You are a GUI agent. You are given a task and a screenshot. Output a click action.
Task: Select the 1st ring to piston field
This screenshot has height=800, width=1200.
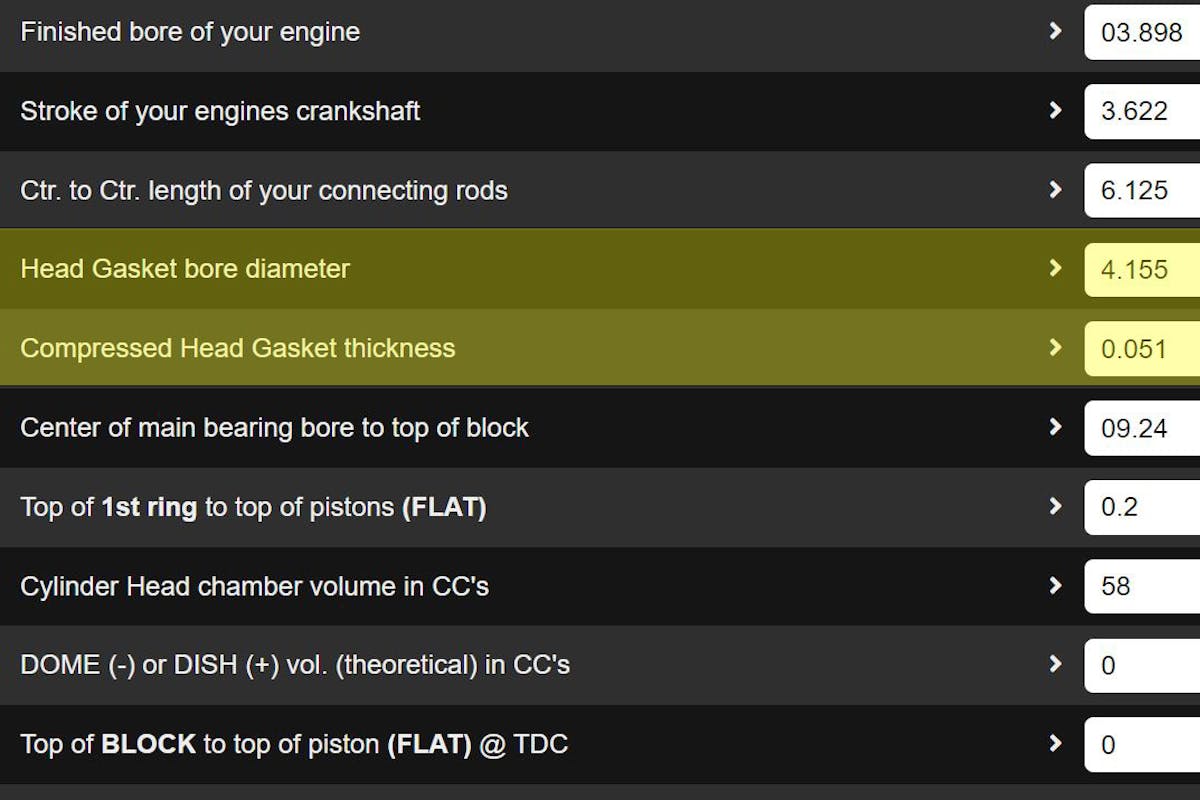(x=1142, y=507)
